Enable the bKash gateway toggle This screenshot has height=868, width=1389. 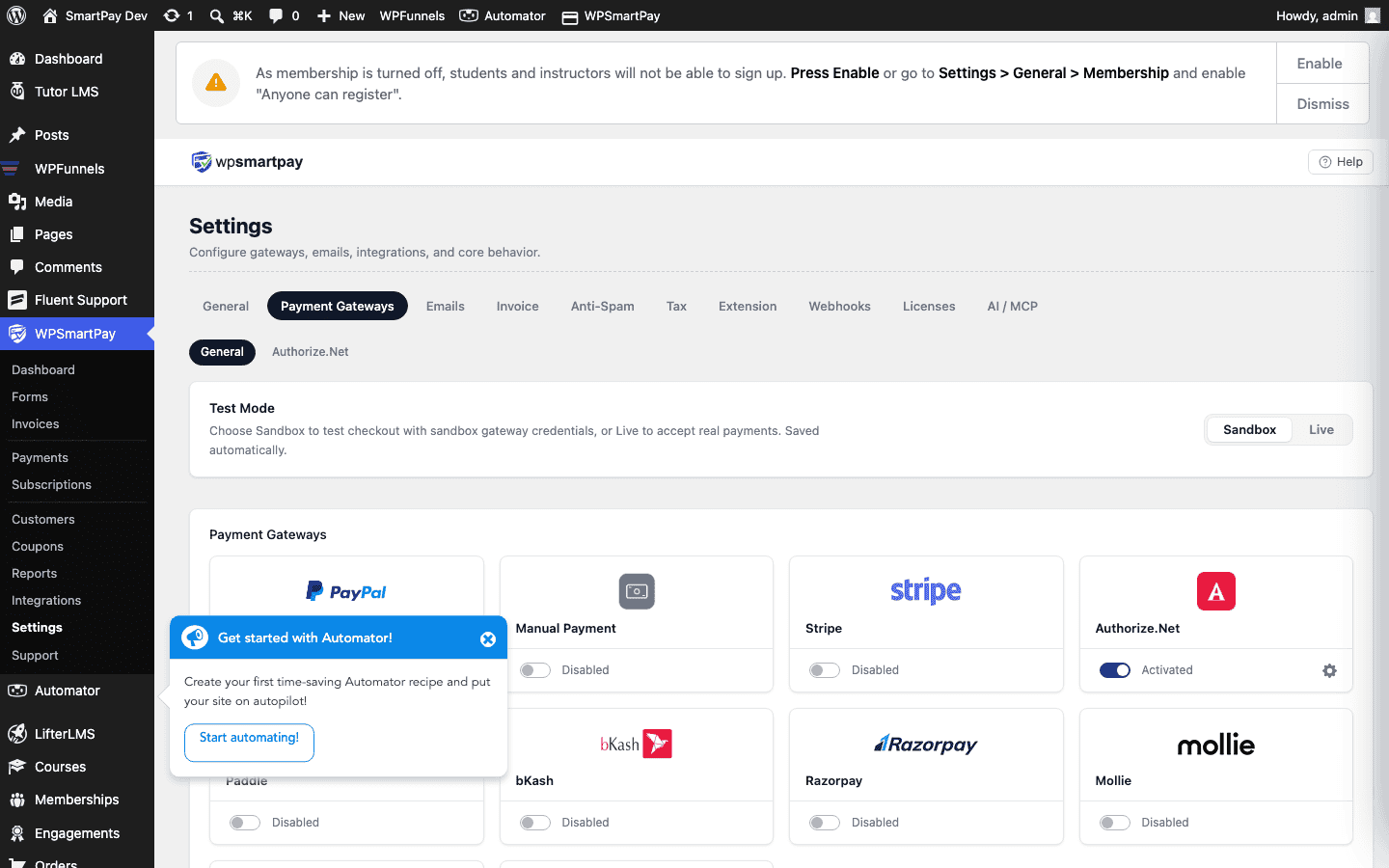point(535,823)
